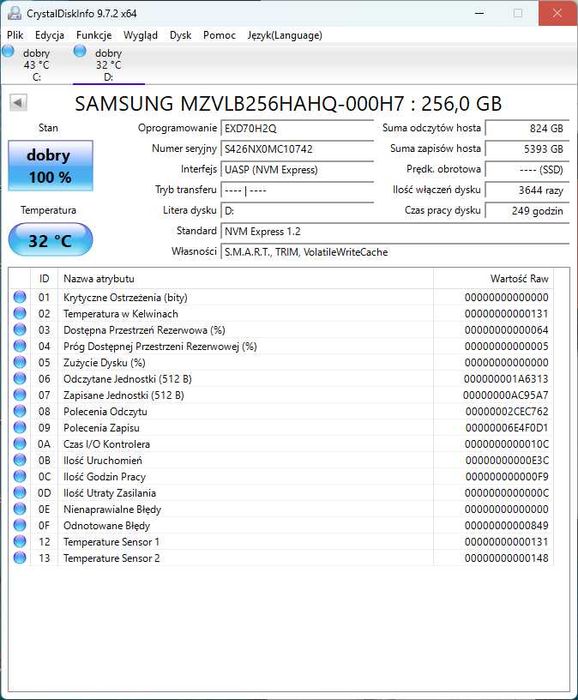Click the 32 °C temperature button
The image size is (578, 700).
tap(50, 240)
